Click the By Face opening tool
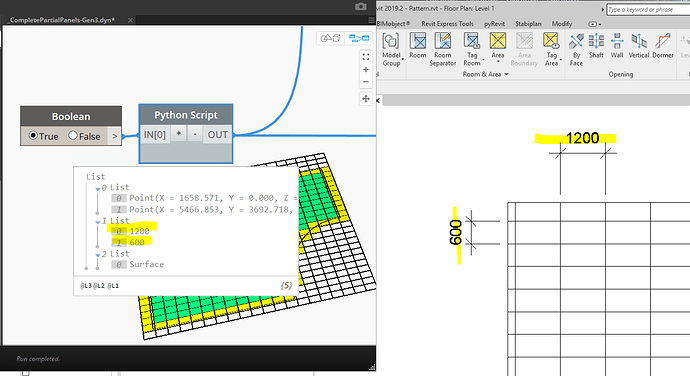The width and height of the screenshot is (690, 376). tap(576, 49)
